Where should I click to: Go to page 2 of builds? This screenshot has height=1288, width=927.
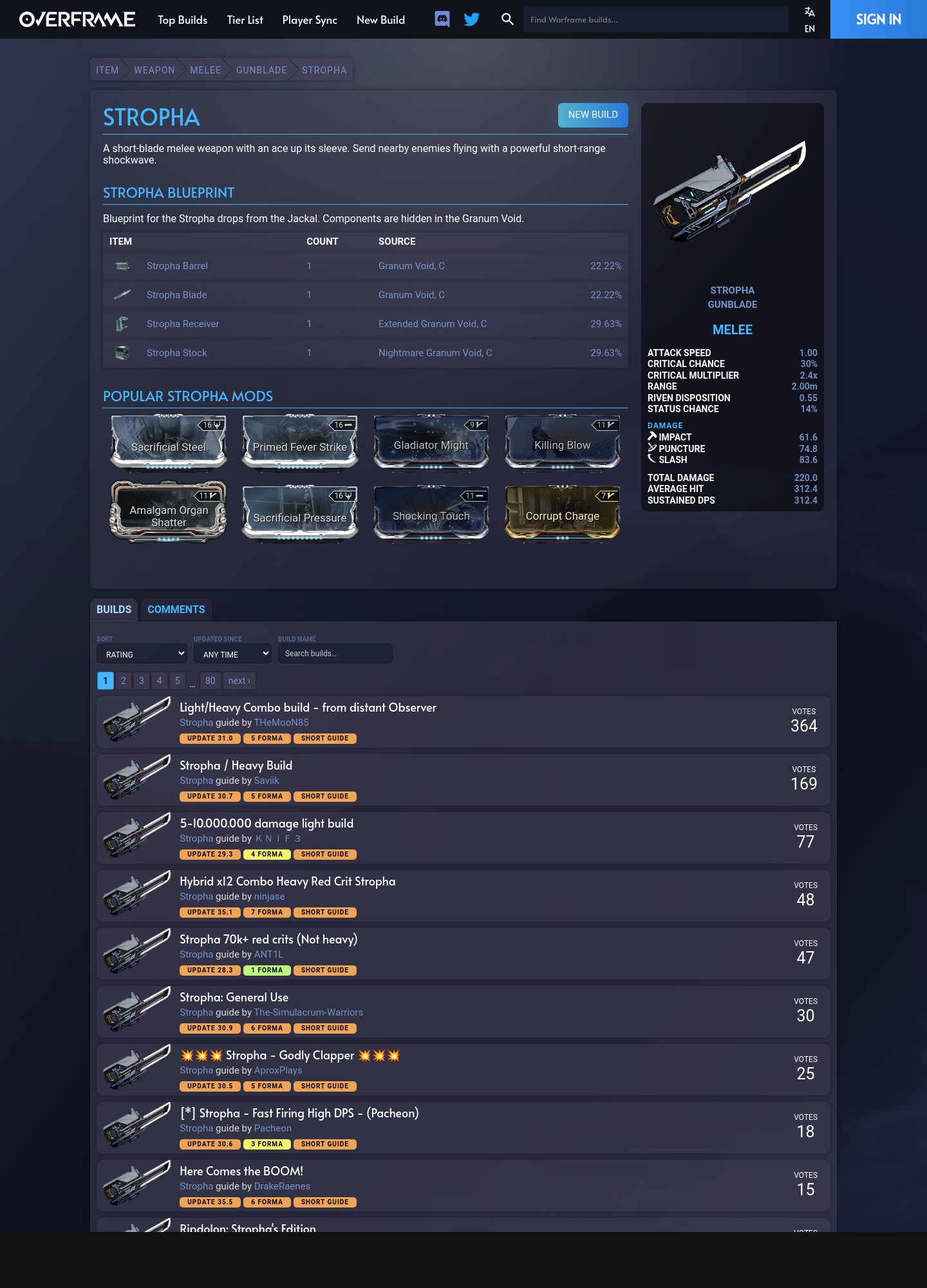(x=124, y=681)
